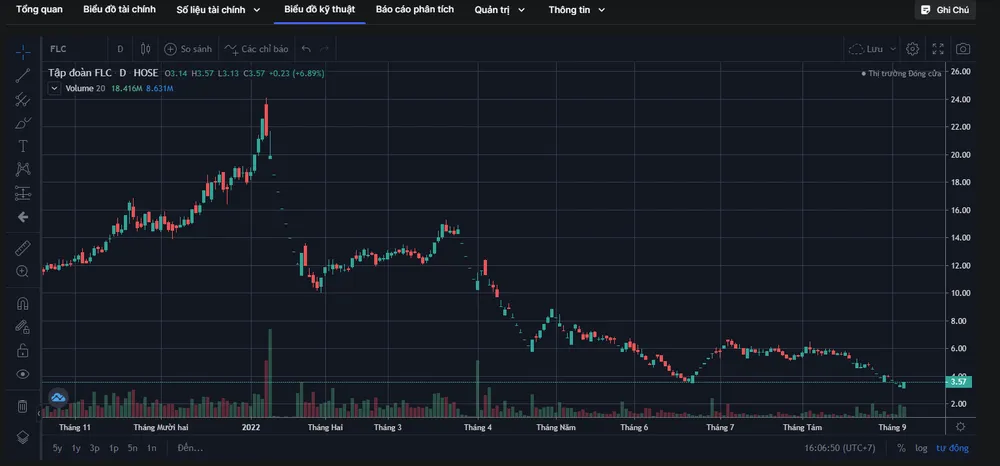Select the text annotation tool
The image size is (1000, 466).
22,146
